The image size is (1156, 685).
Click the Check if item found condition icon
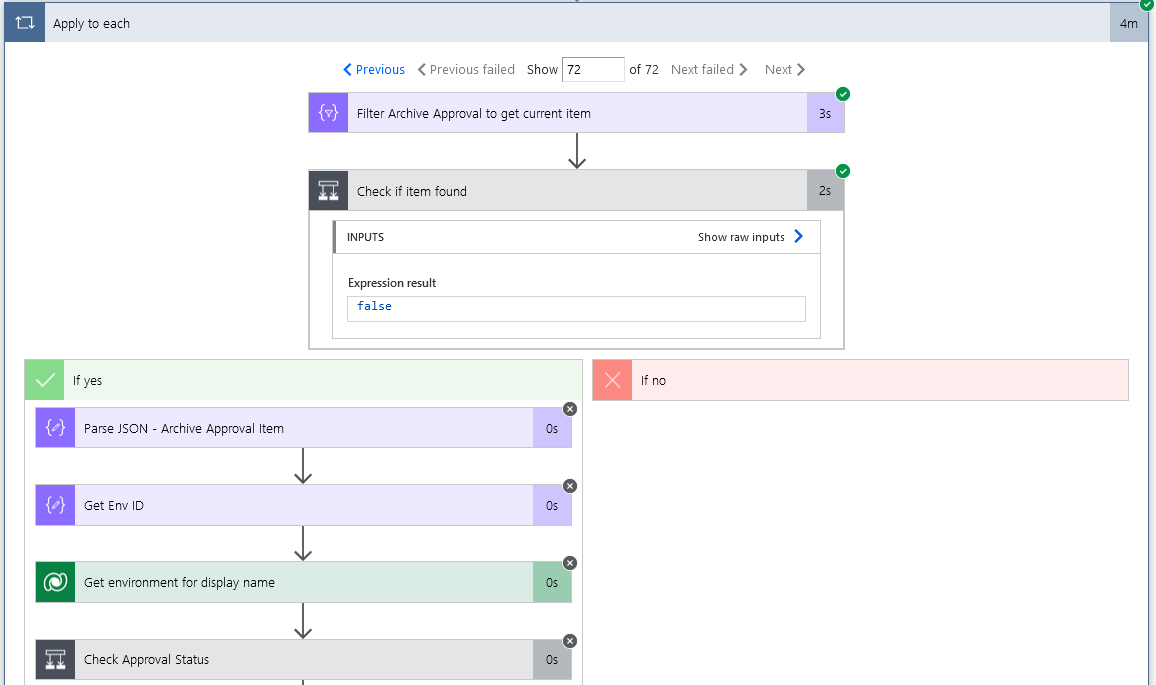pos(327,190)
